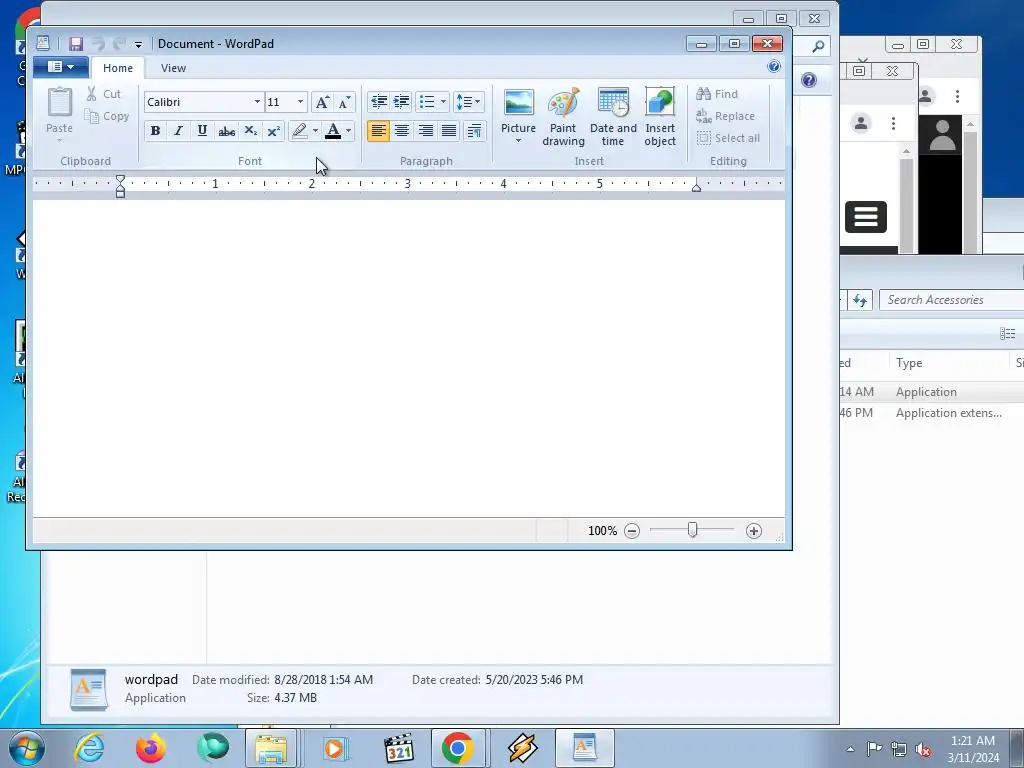The width and height of the screenshot is (1024, 768).
Task: Click Replace in Editing group
Action: pyautogui.click(x=726, y=116)
